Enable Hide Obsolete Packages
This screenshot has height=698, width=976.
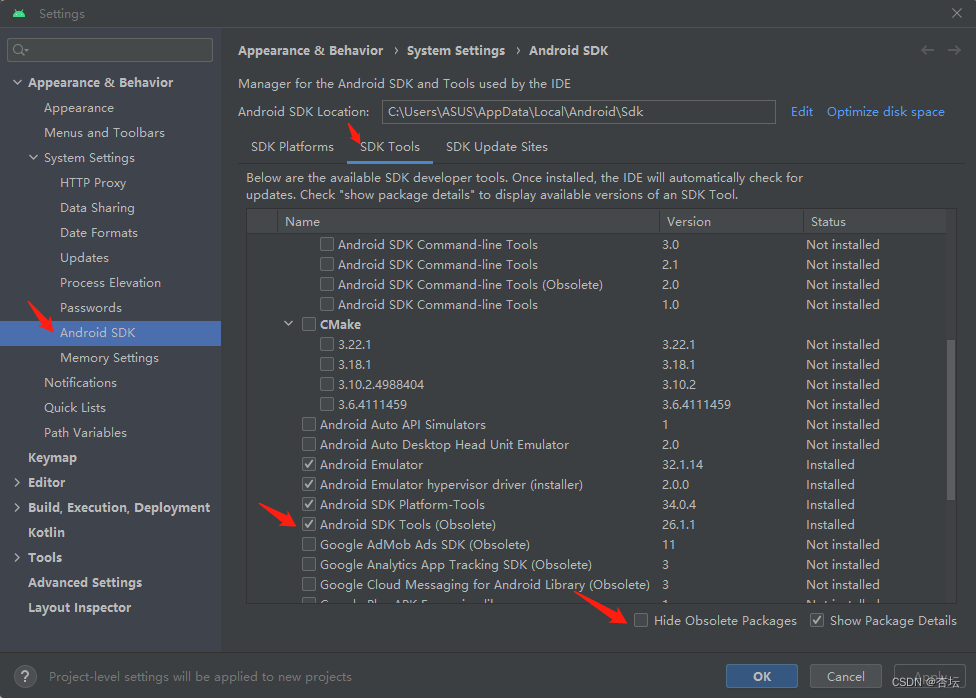641,620
